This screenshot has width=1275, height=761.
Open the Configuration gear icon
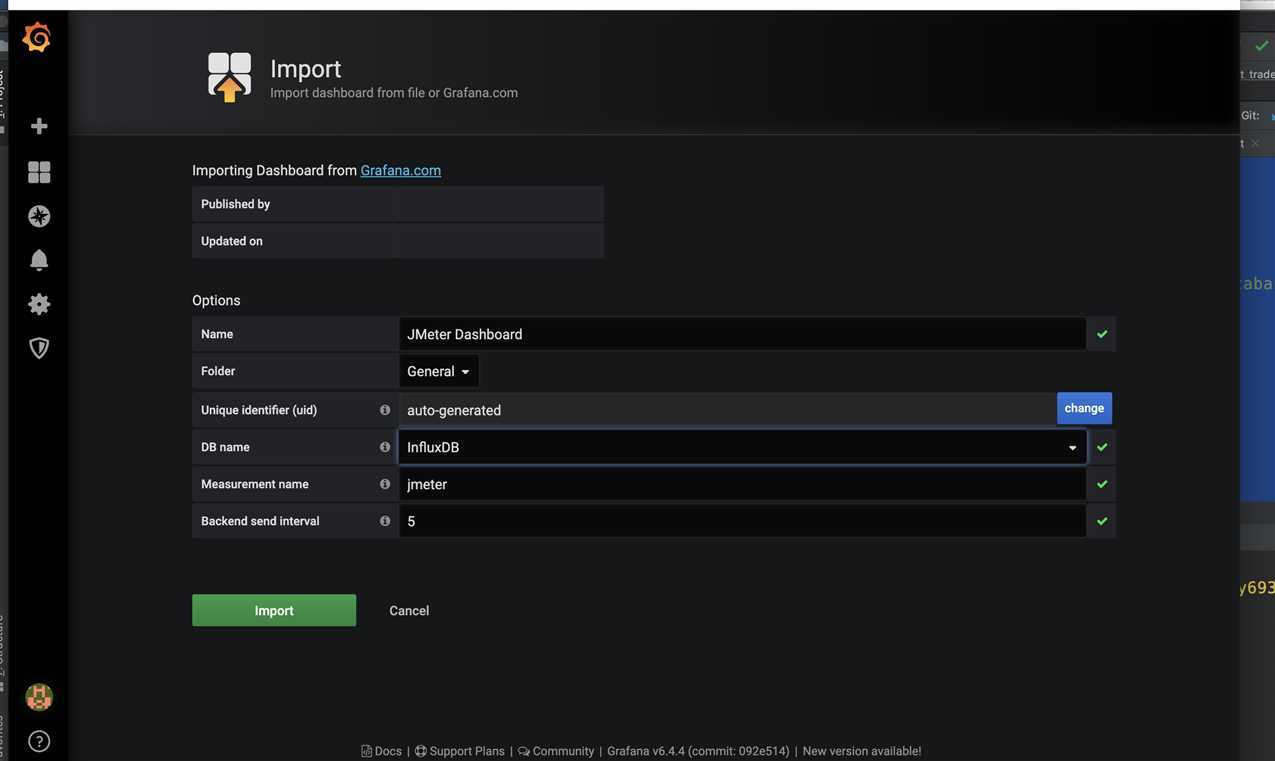point(39,304)
